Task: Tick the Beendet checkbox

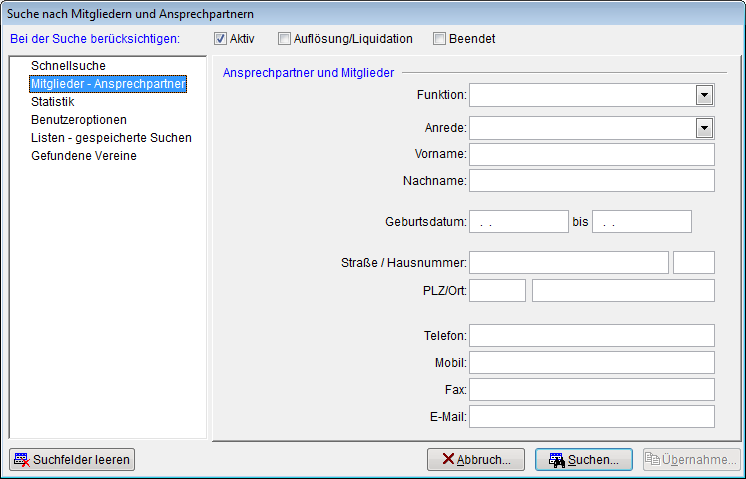Action: click(439, 39)
